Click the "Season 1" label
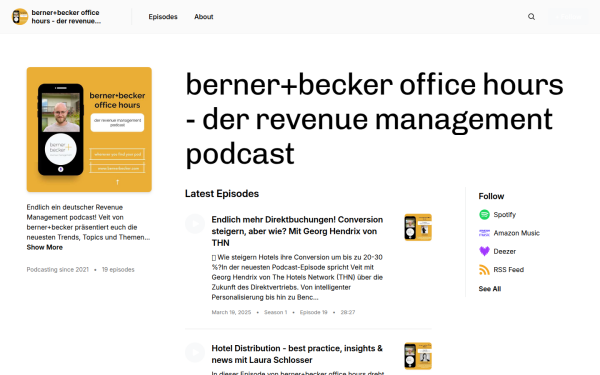This screenshot has width=600, height=375. [x=276, y=312]
